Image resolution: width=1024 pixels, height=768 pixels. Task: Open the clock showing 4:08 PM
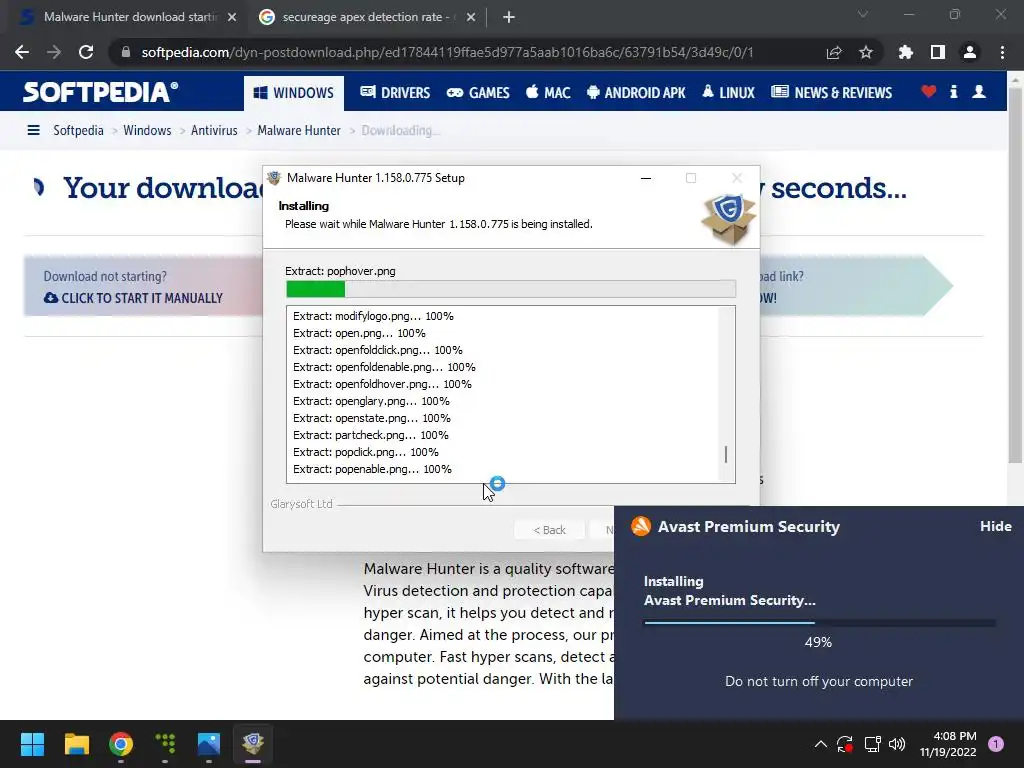[x=948, y=744]
